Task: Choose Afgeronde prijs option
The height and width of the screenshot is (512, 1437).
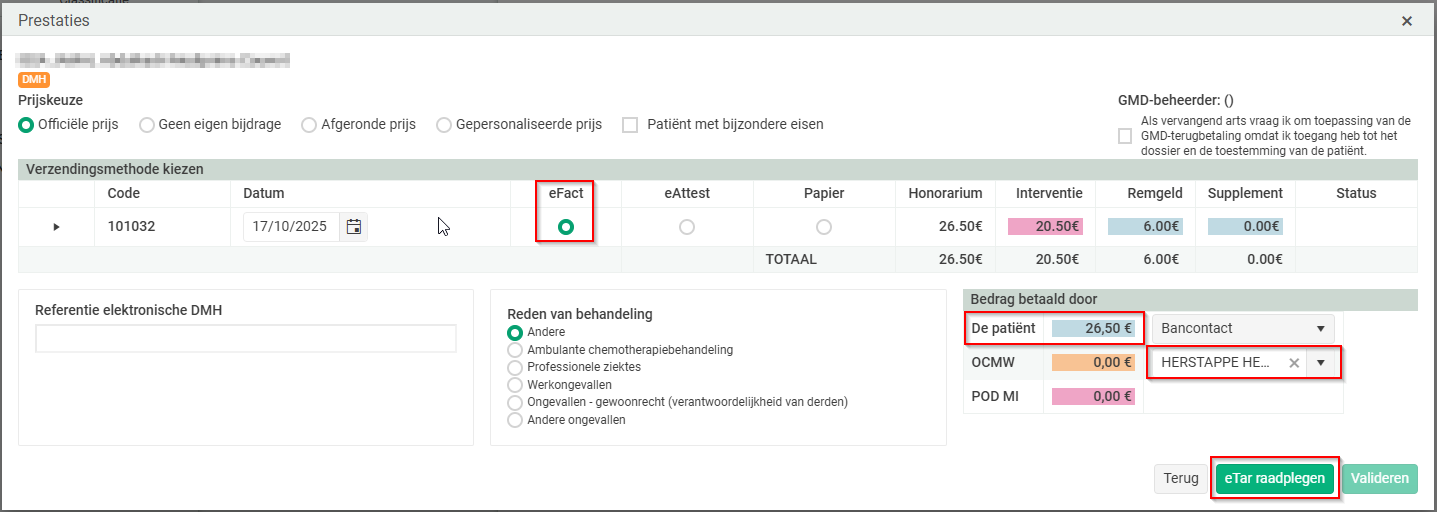Action: 309,125
